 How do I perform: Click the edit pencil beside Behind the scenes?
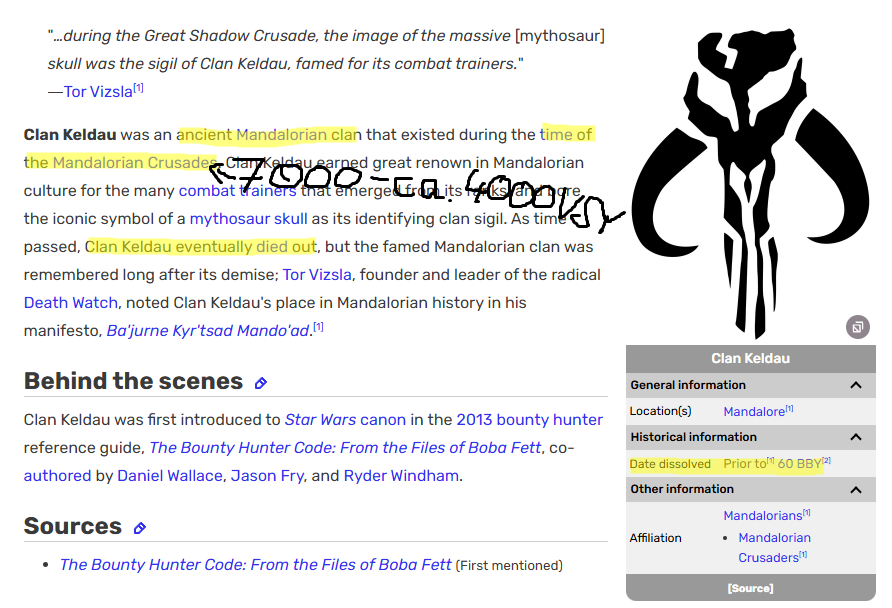tap(261, 383)
